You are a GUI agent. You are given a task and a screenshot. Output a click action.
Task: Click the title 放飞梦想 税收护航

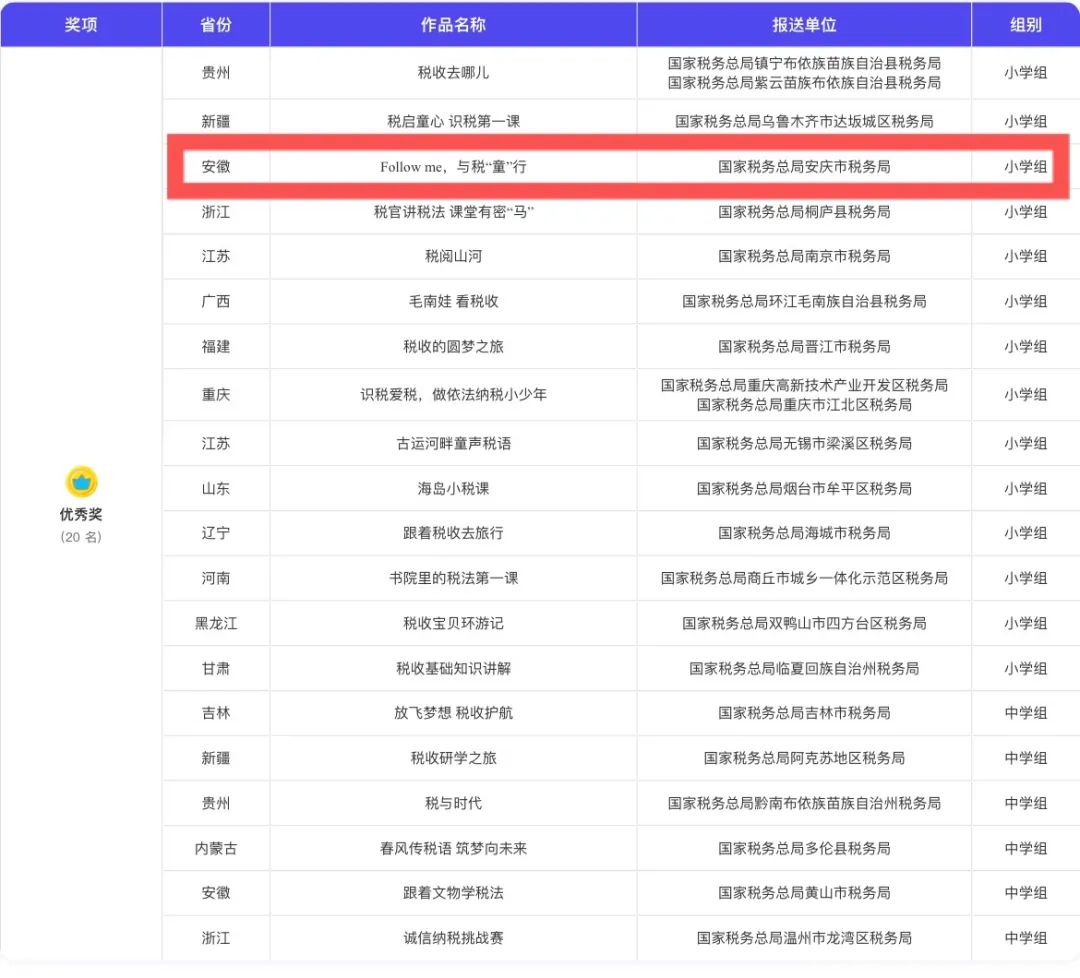click(x=453, y=713)
